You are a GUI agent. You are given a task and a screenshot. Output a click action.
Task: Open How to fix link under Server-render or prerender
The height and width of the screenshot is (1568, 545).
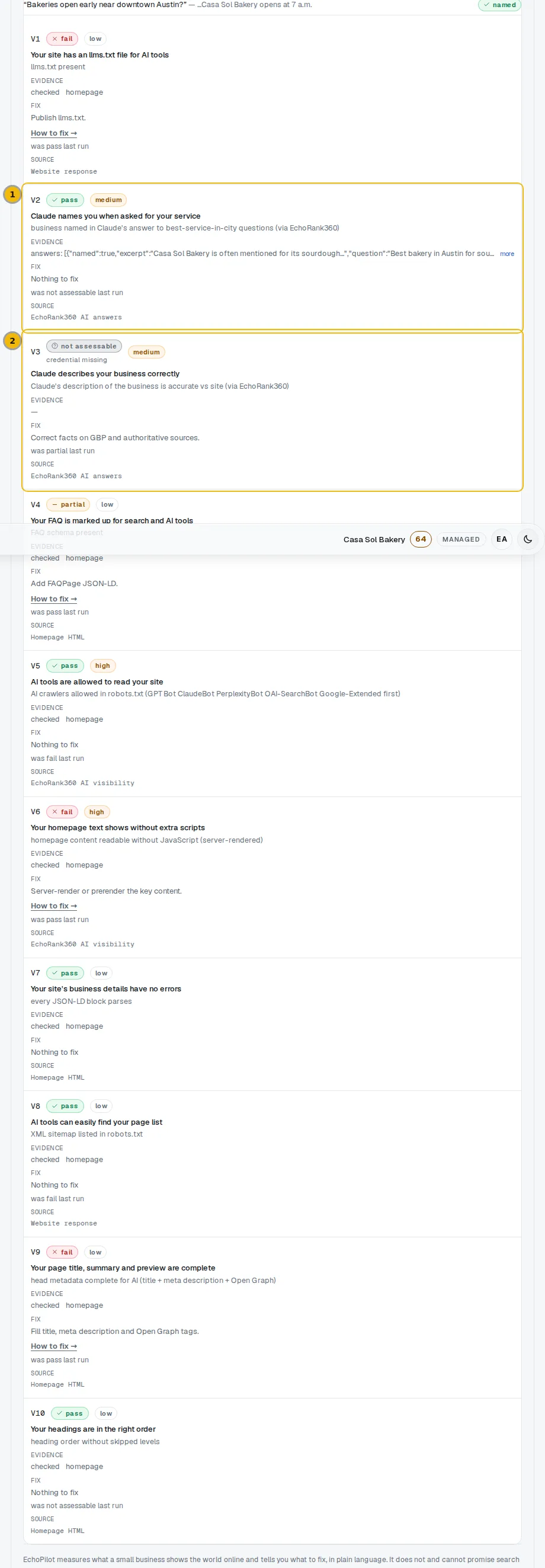tap(53, 905)
